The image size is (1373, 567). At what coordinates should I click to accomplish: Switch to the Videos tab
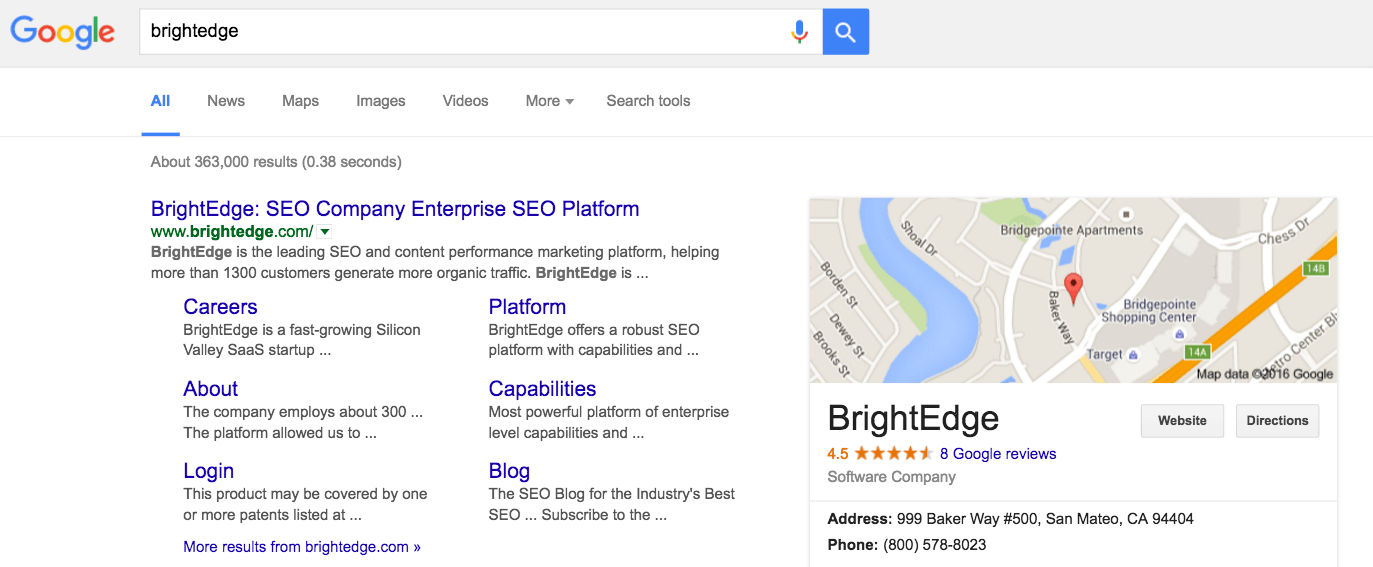point(466,101)
